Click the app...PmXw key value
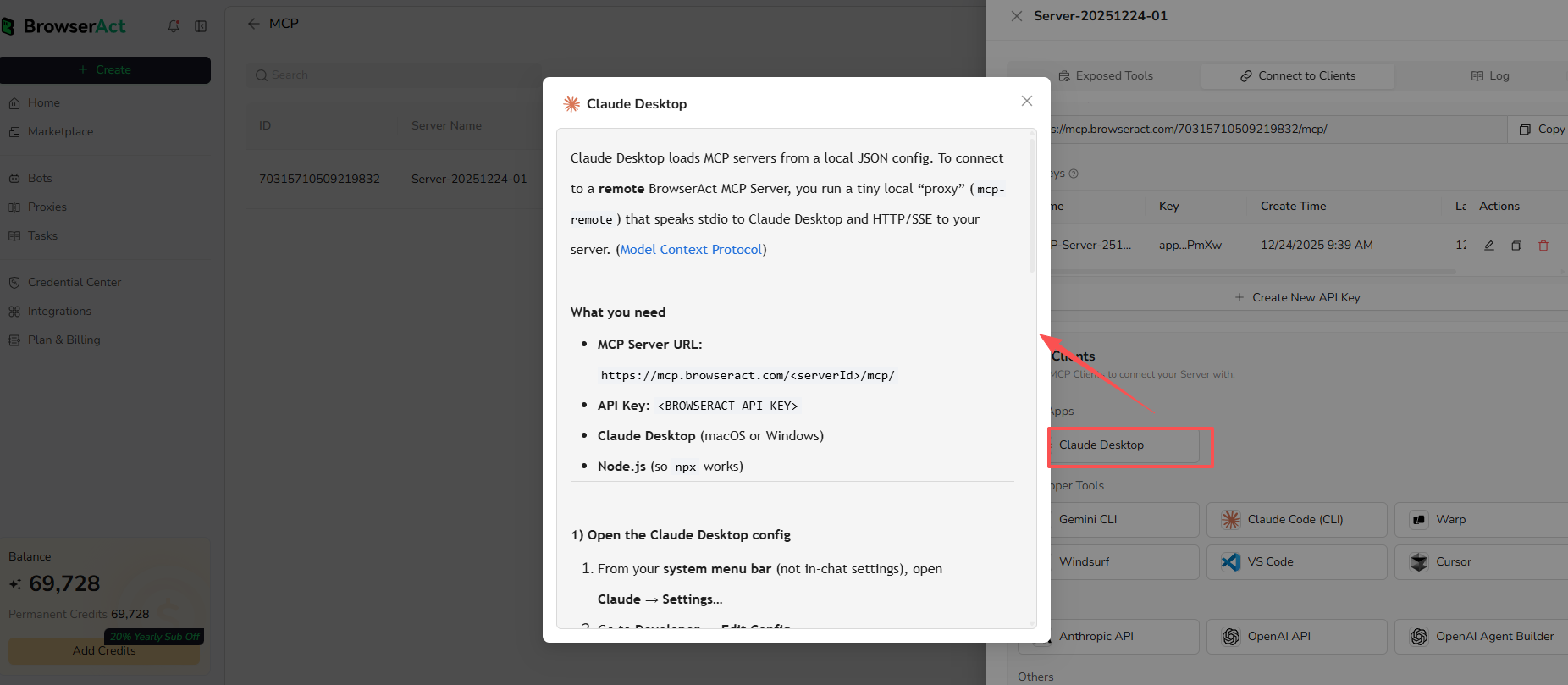 pos(1190,246)
